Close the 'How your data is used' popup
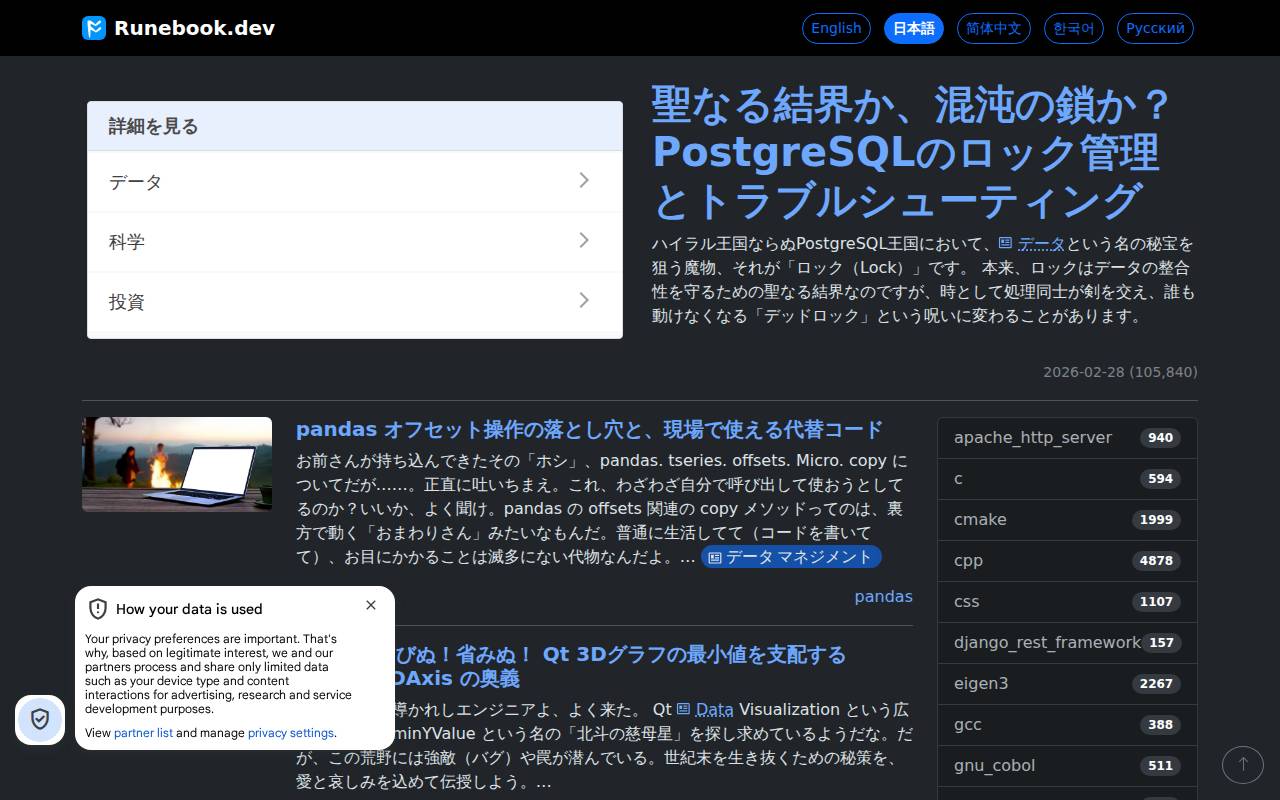The height and width of the screenshot is (800, 1280). (x=371, y=605)
